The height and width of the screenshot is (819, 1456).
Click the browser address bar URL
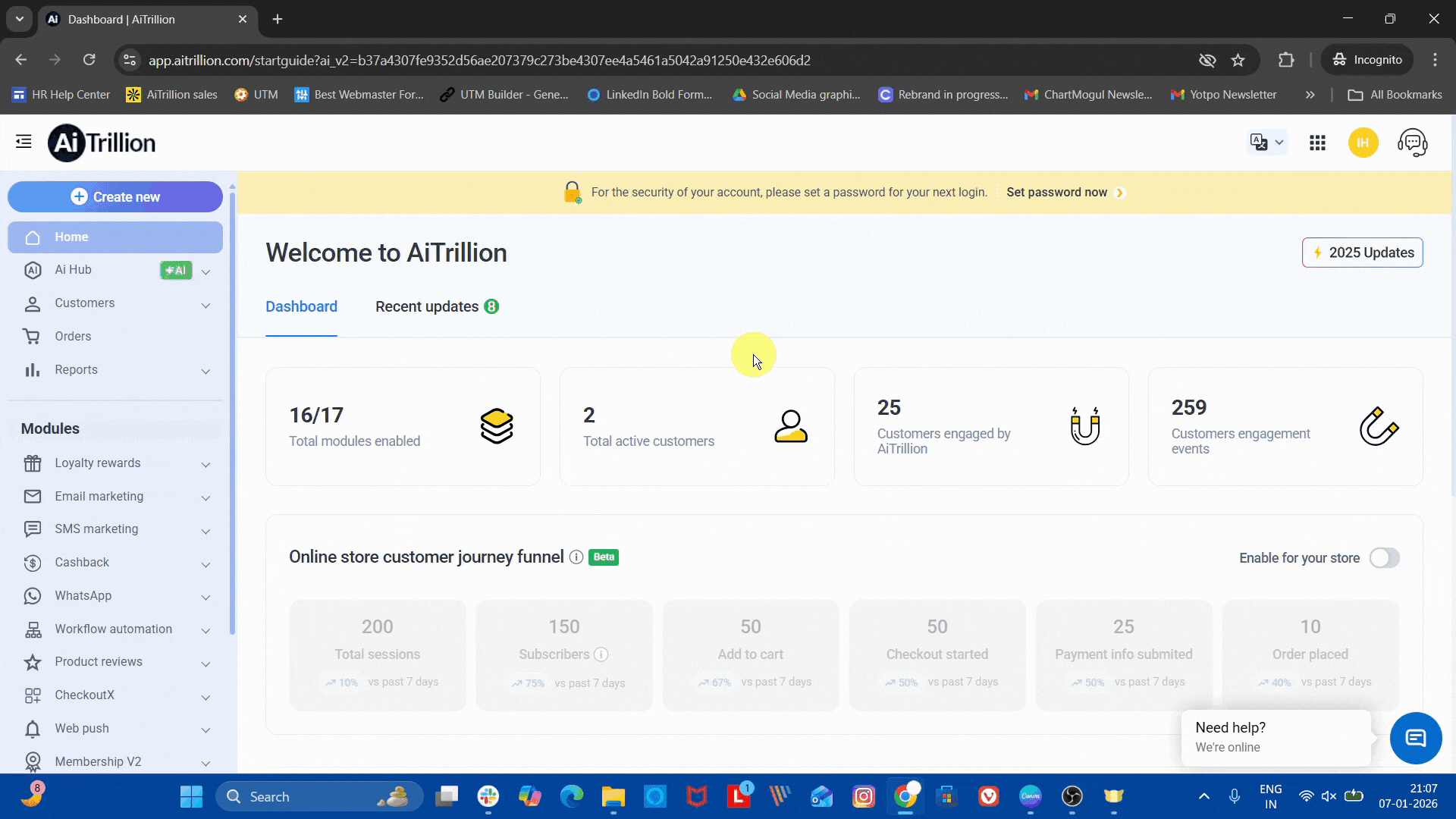[479, 60]
